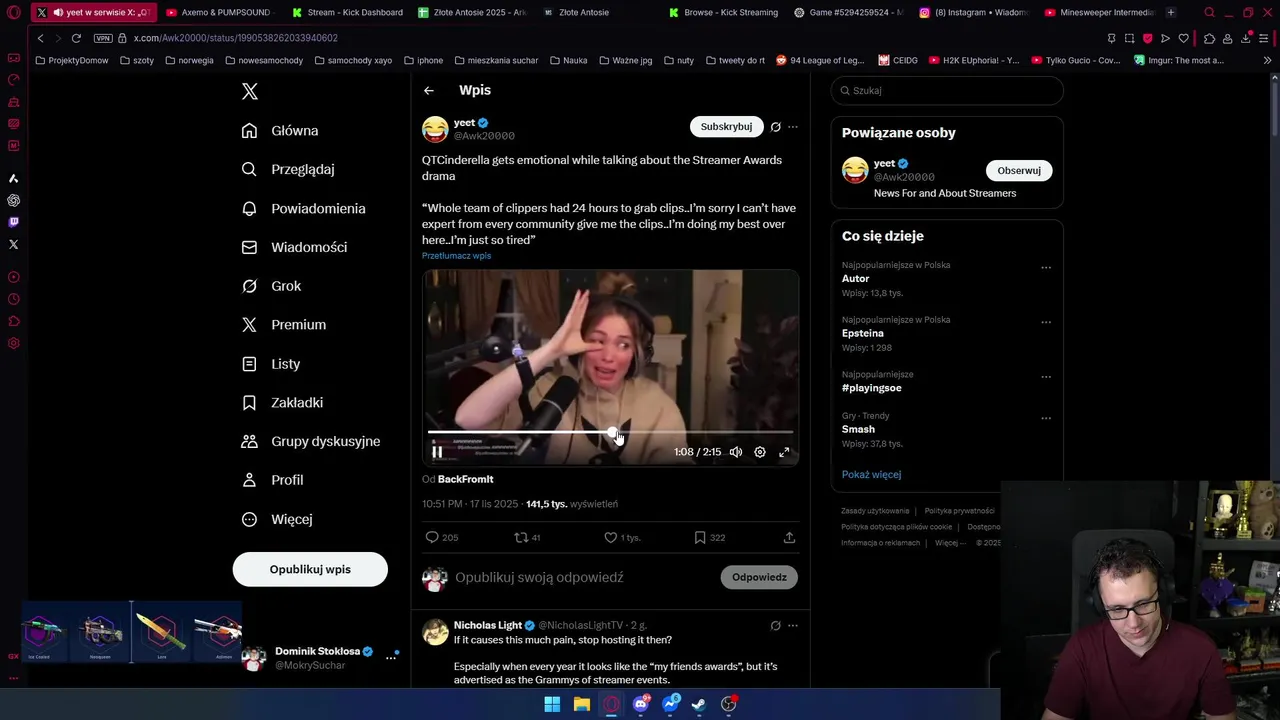Open Premium in the sidebar
Image resolution: width=1280 pixels, height=720 pixels.
284,325
